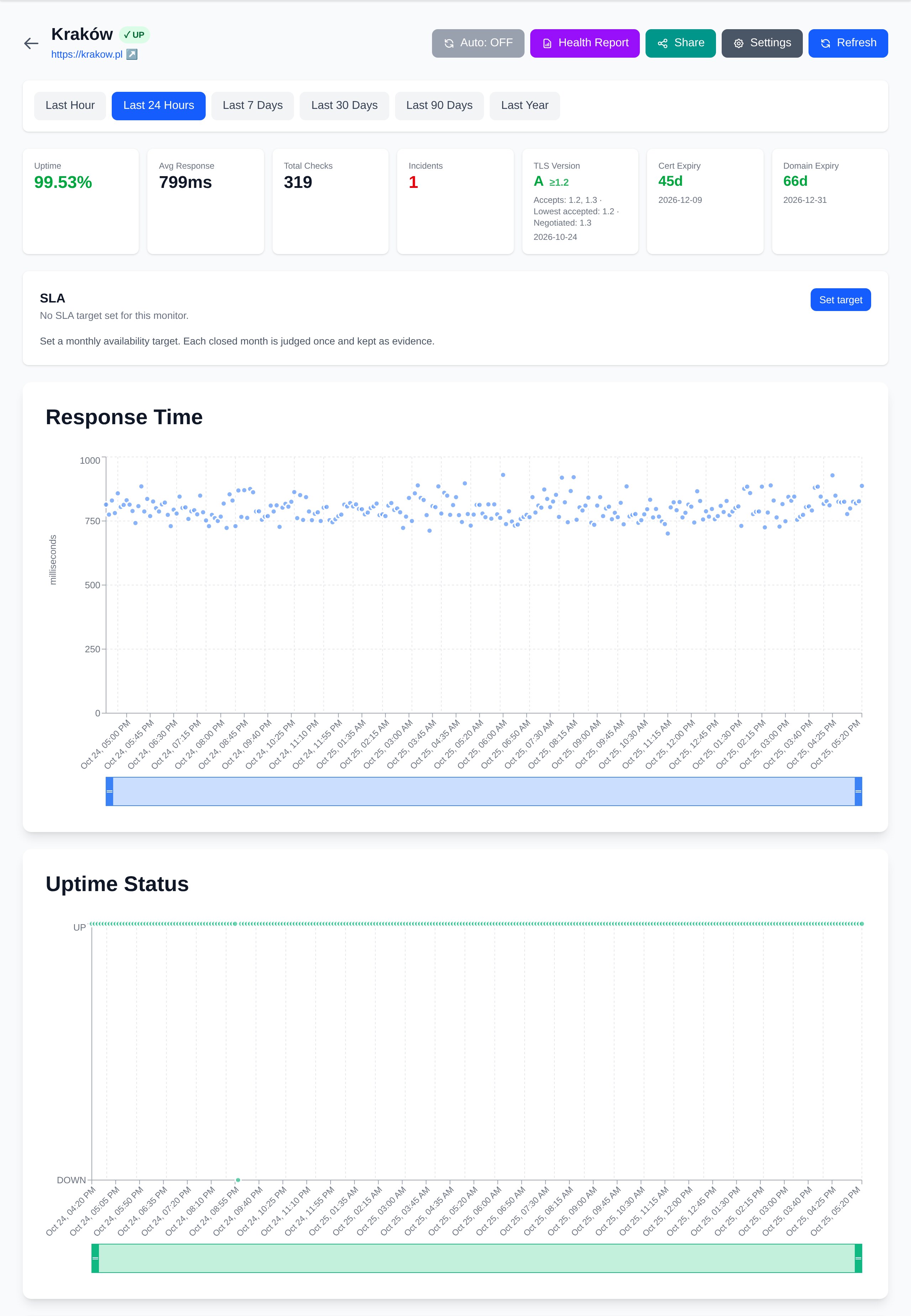Click the Avg Response 799ms value
911x1316 pixels.
click(x=185, y=182)
